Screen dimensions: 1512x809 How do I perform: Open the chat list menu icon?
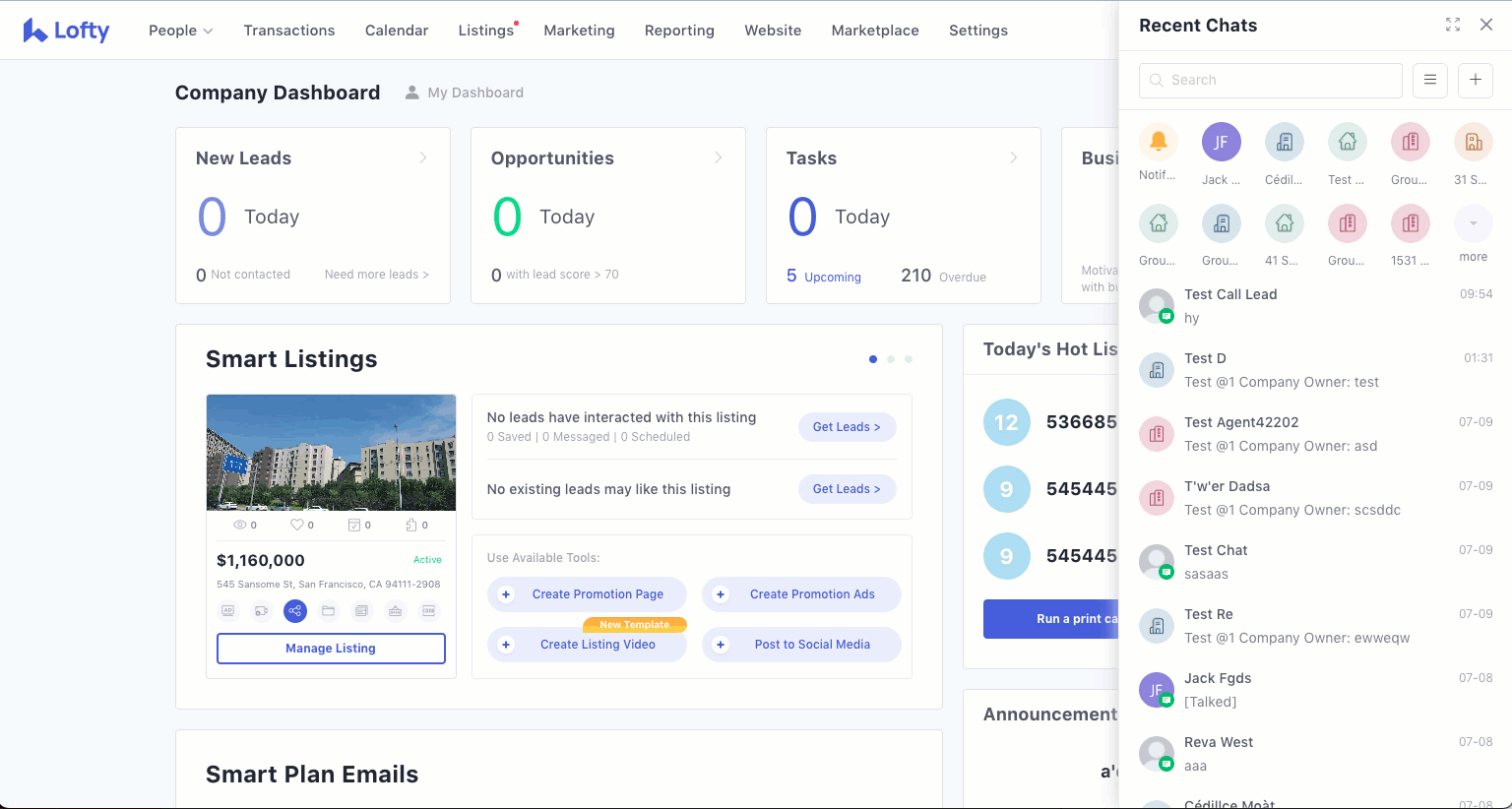point(1430,80)
